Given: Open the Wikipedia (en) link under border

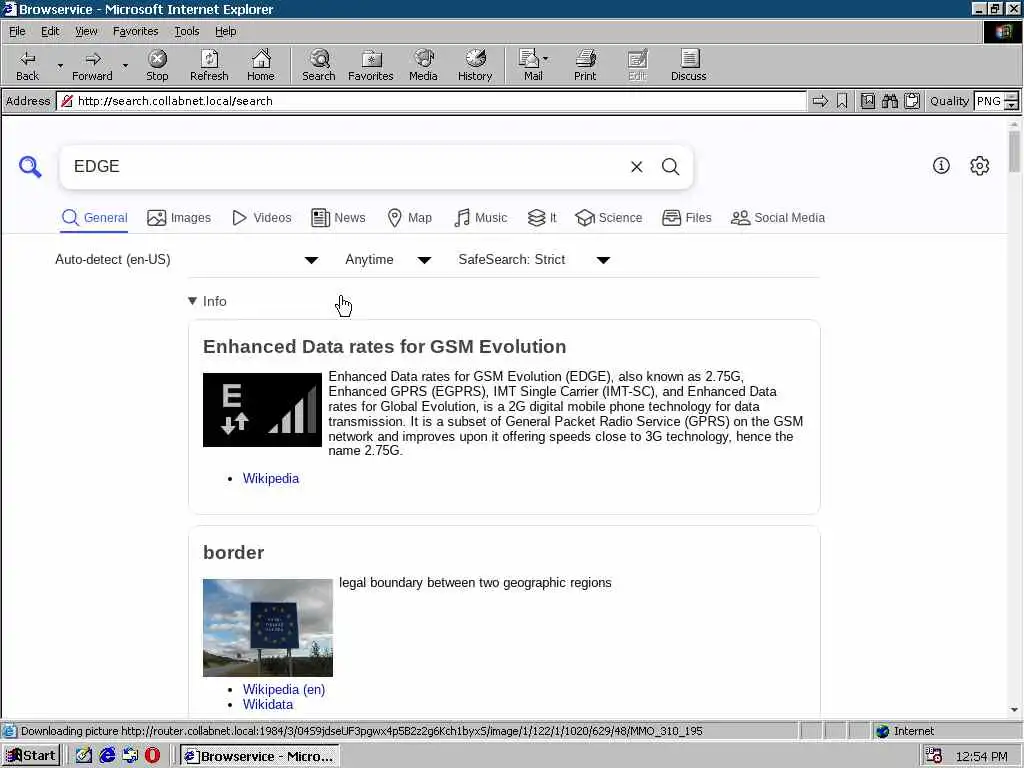Looking at the screenshot, I should point(283,689).
